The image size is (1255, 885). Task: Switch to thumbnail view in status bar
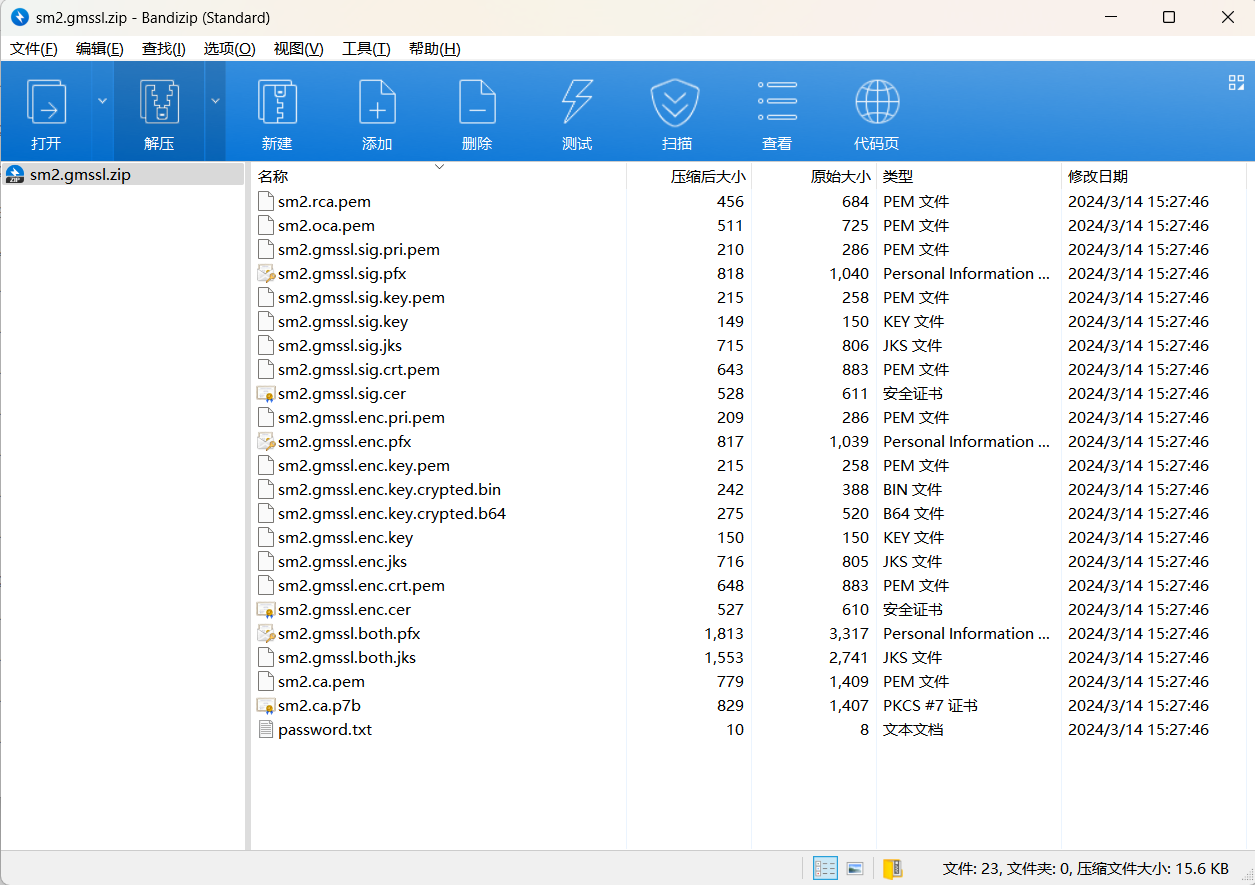(855, 868)
